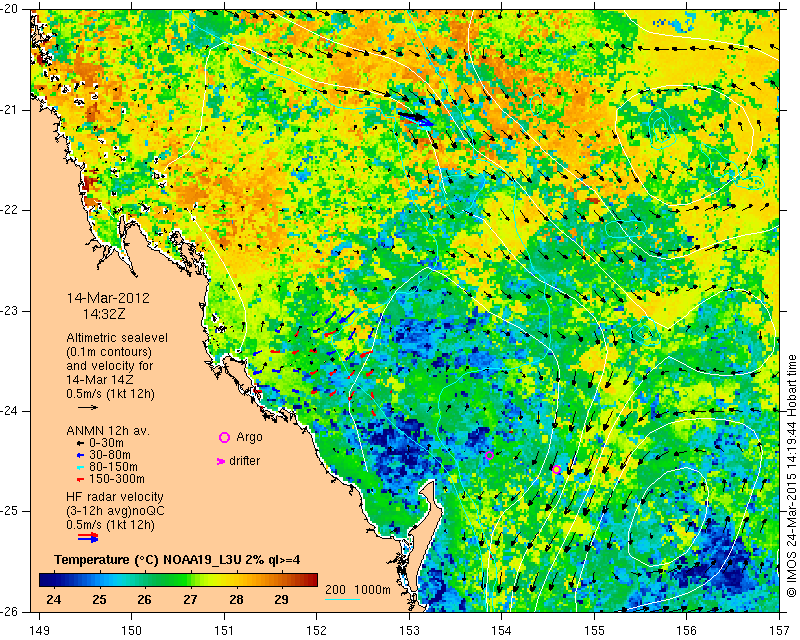This screenshot has height=640, width=800.
Task: Click the 'HF radar velocity' legend text
Action: pos(115,497)
